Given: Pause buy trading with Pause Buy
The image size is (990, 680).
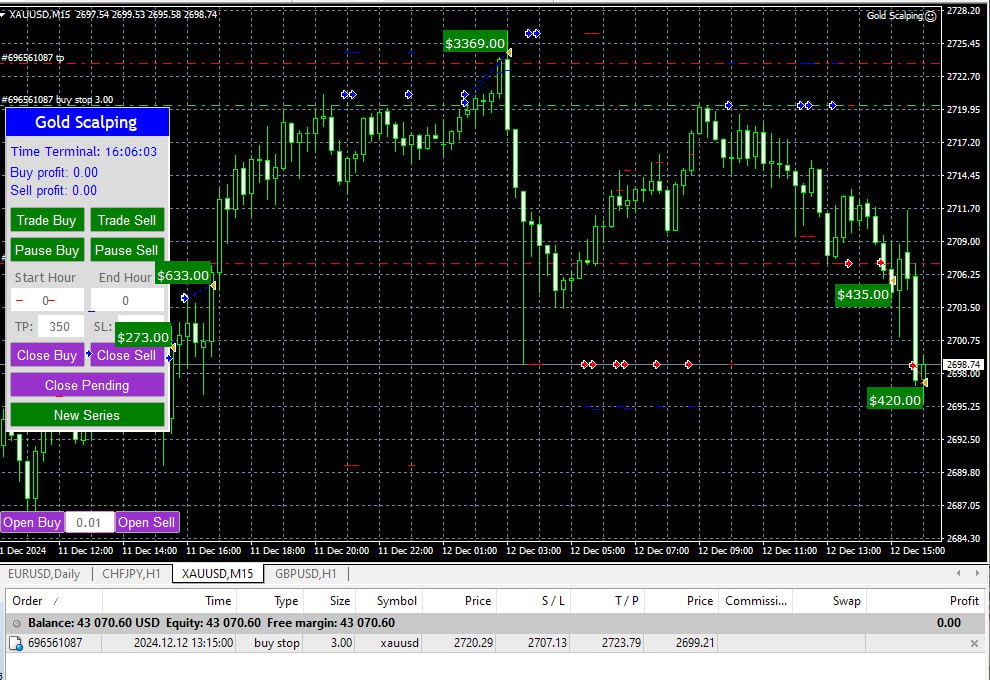Looking at the screenshot, I should pos(47,250).
